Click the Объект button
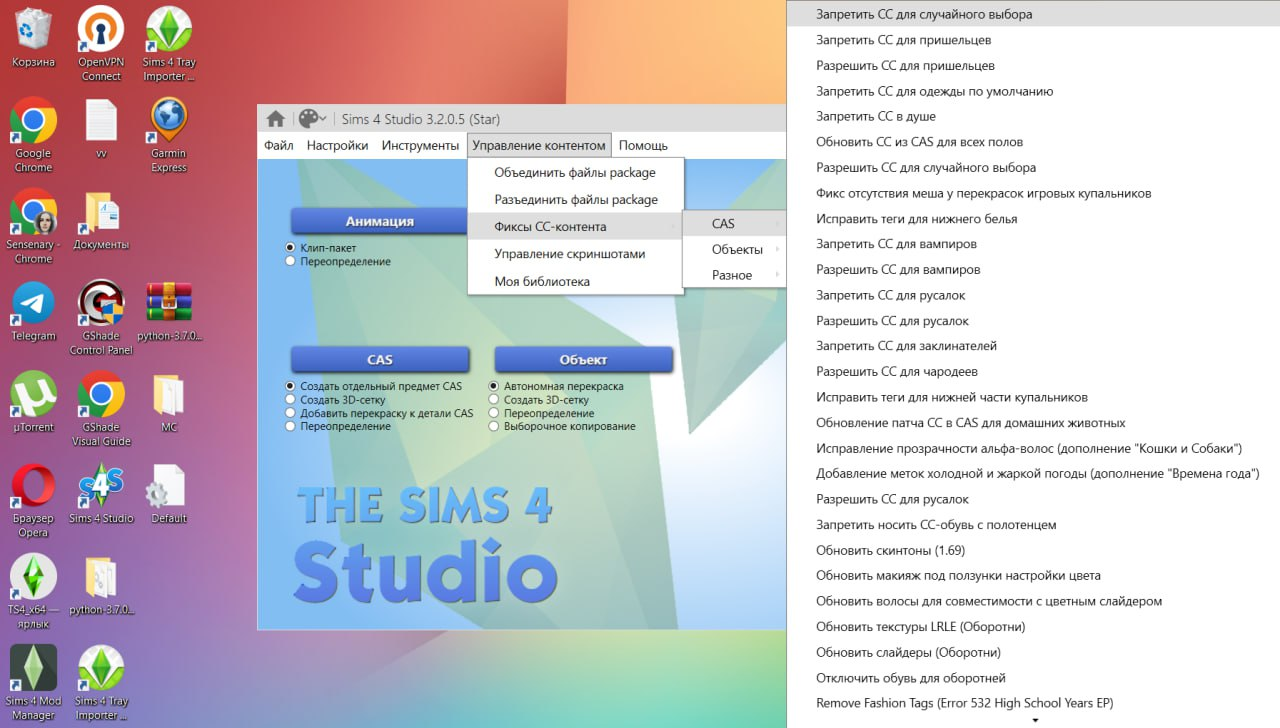 pos(583,359)
